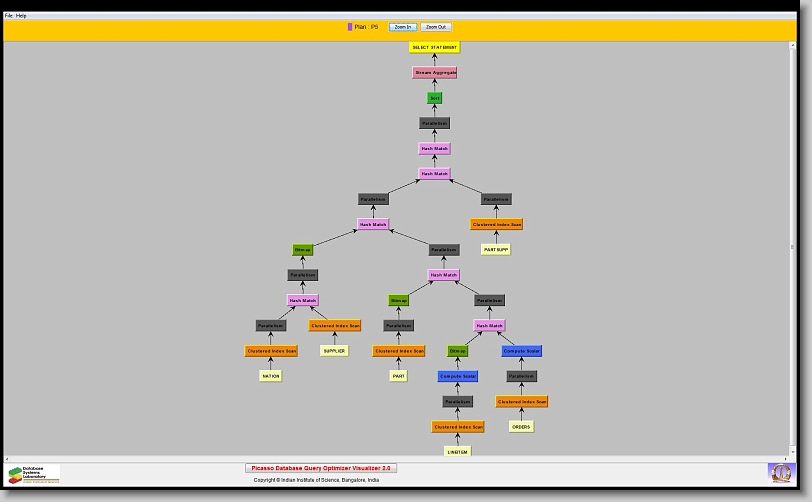This screenshot has width=812, height=502.
Task: Click the LINEITEM table node
Action: [458, 452]
